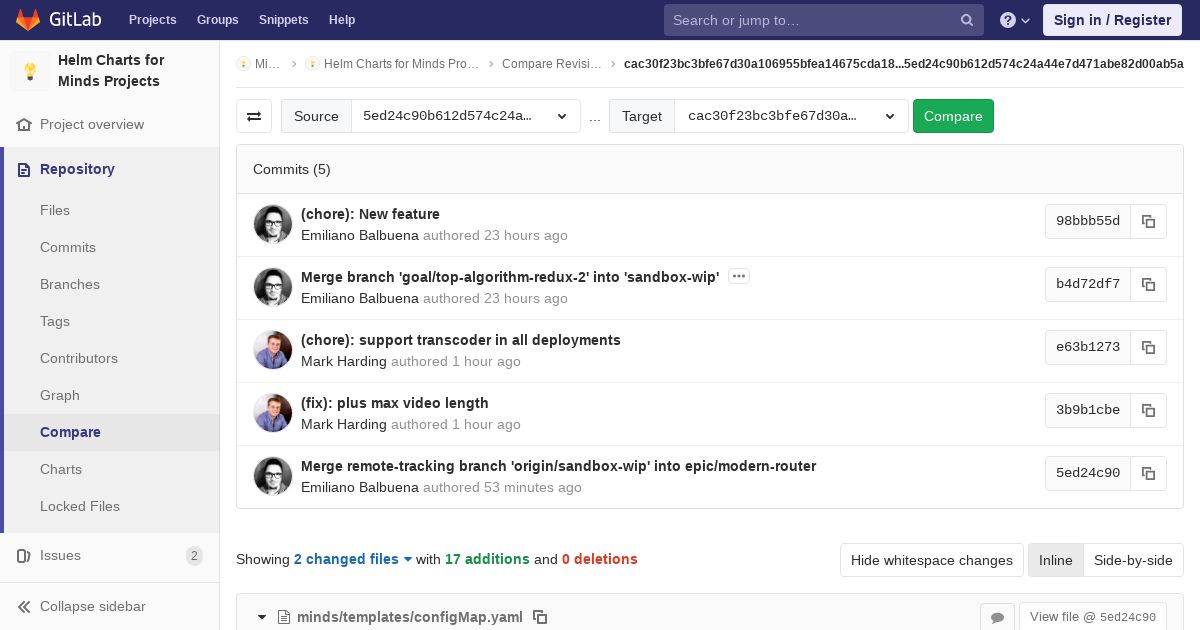Viewport: 1200px width, 630px height.
Task: Copy commit SHA 5ed24c90 with clipboard icon
Action: (x=1149, y=473)
